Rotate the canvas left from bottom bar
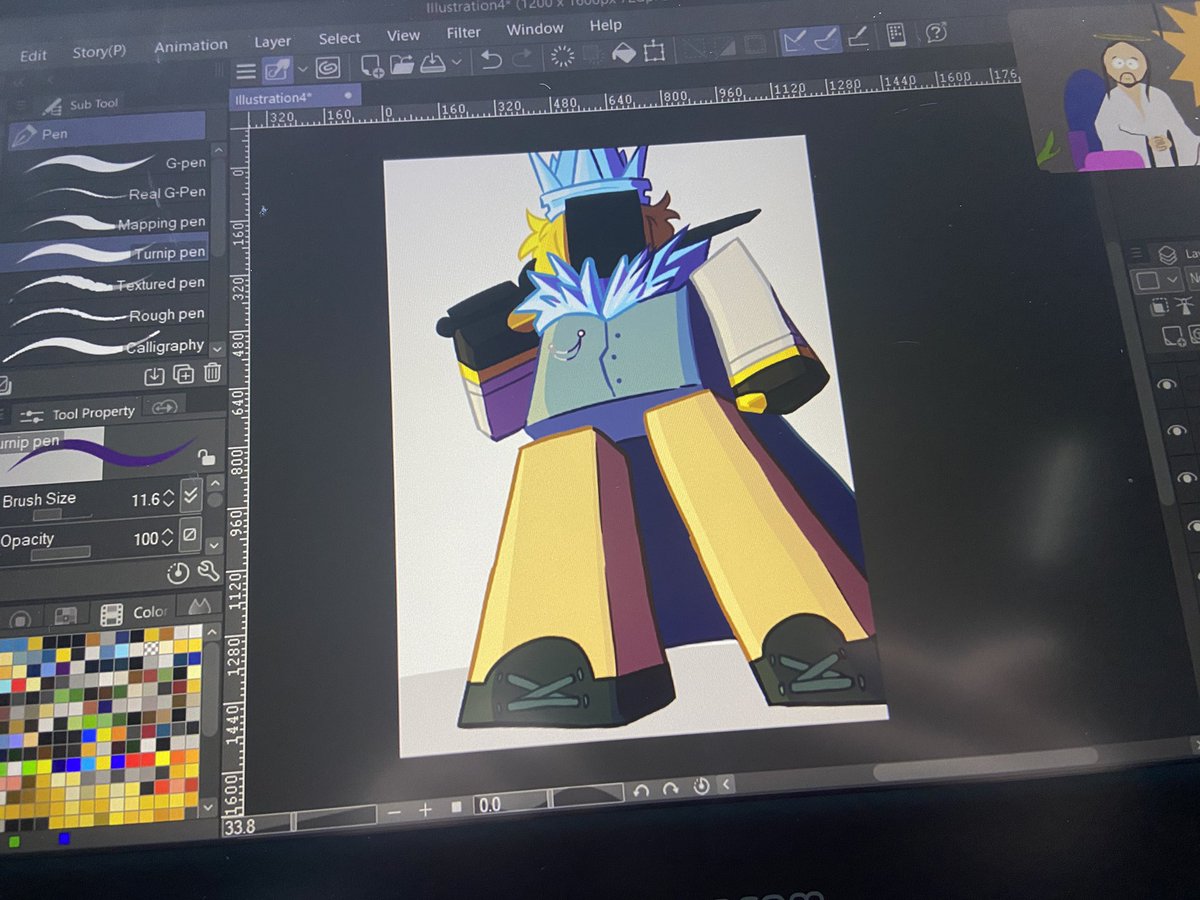Screen dimensions: 1200x900 pos(641,790)
